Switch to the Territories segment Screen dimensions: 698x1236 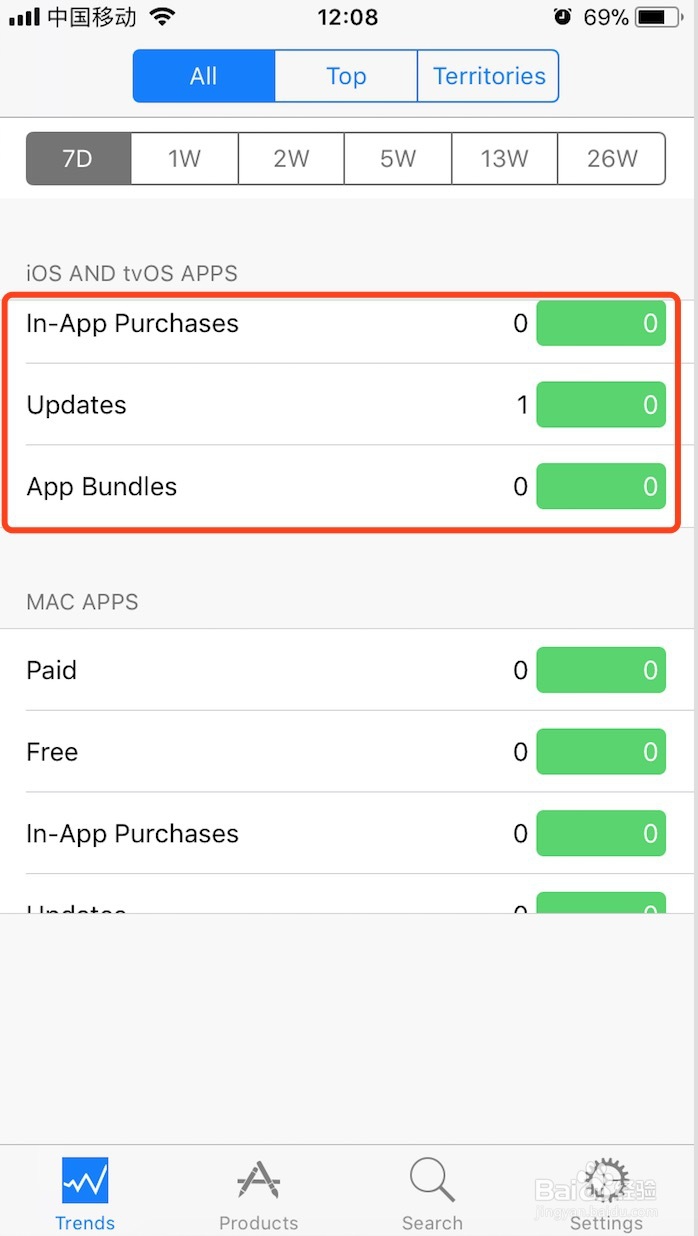[x=488, y=76]
